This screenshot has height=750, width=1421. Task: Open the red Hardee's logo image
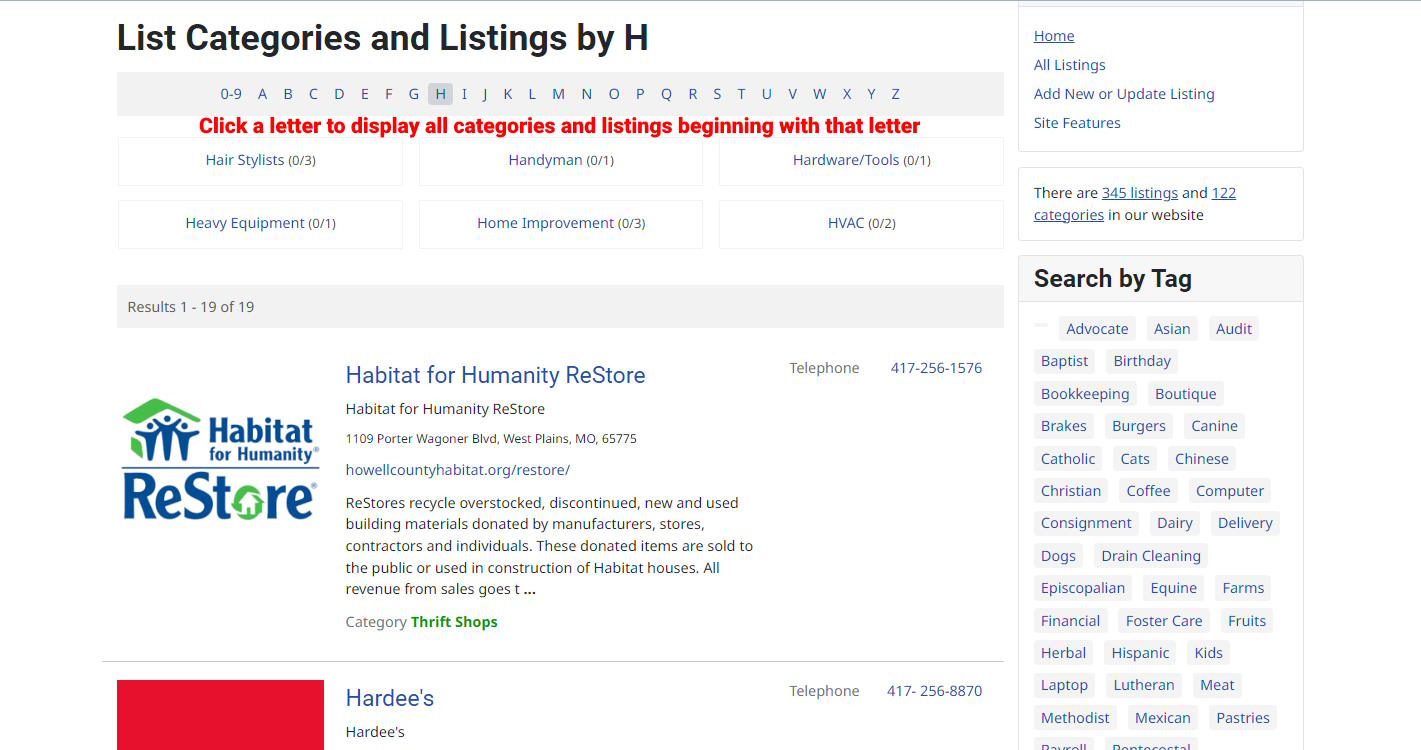(x=220, y=715)
